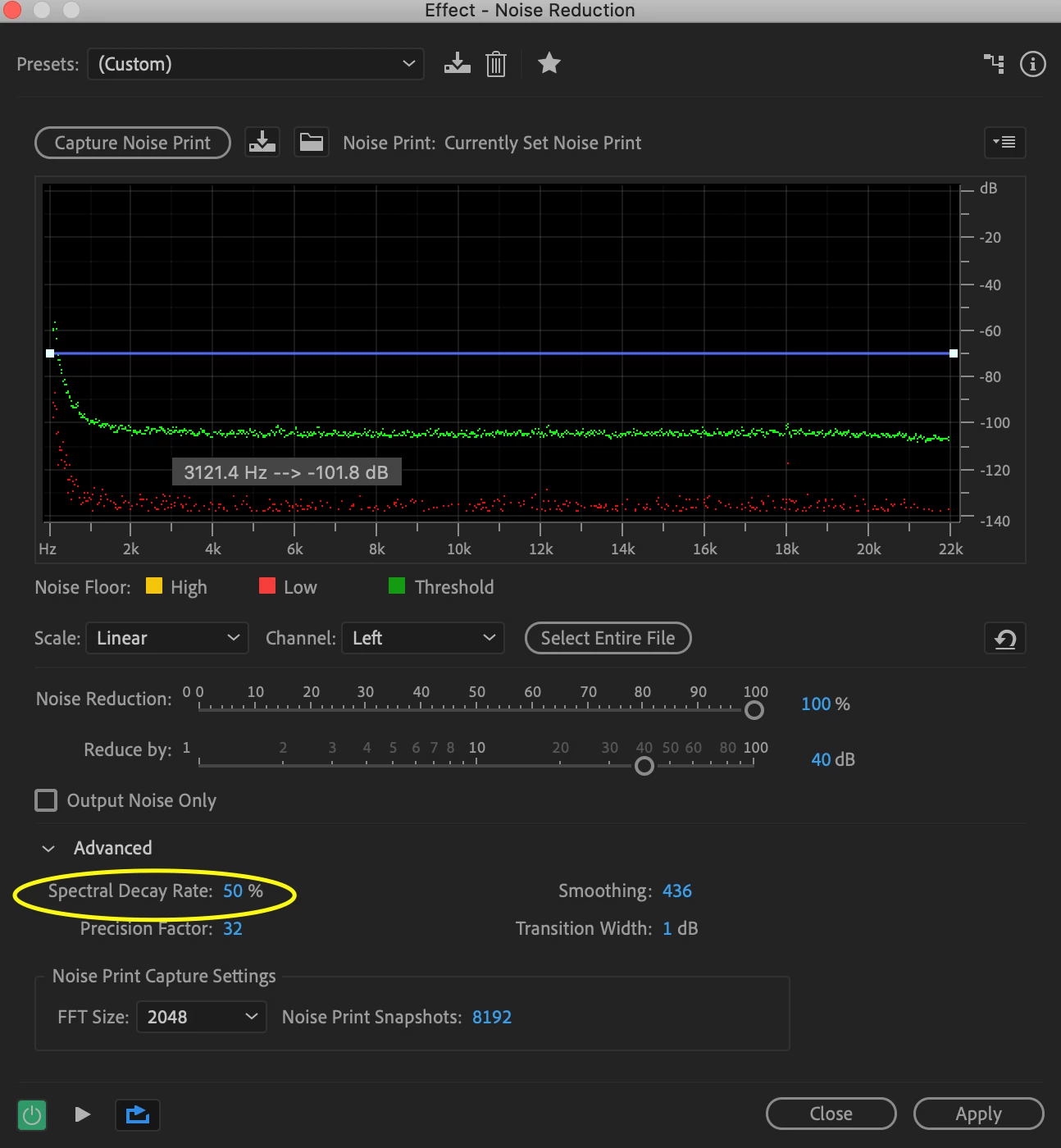Click the Close button
1061x1148 pixels.
point(831,1114)
